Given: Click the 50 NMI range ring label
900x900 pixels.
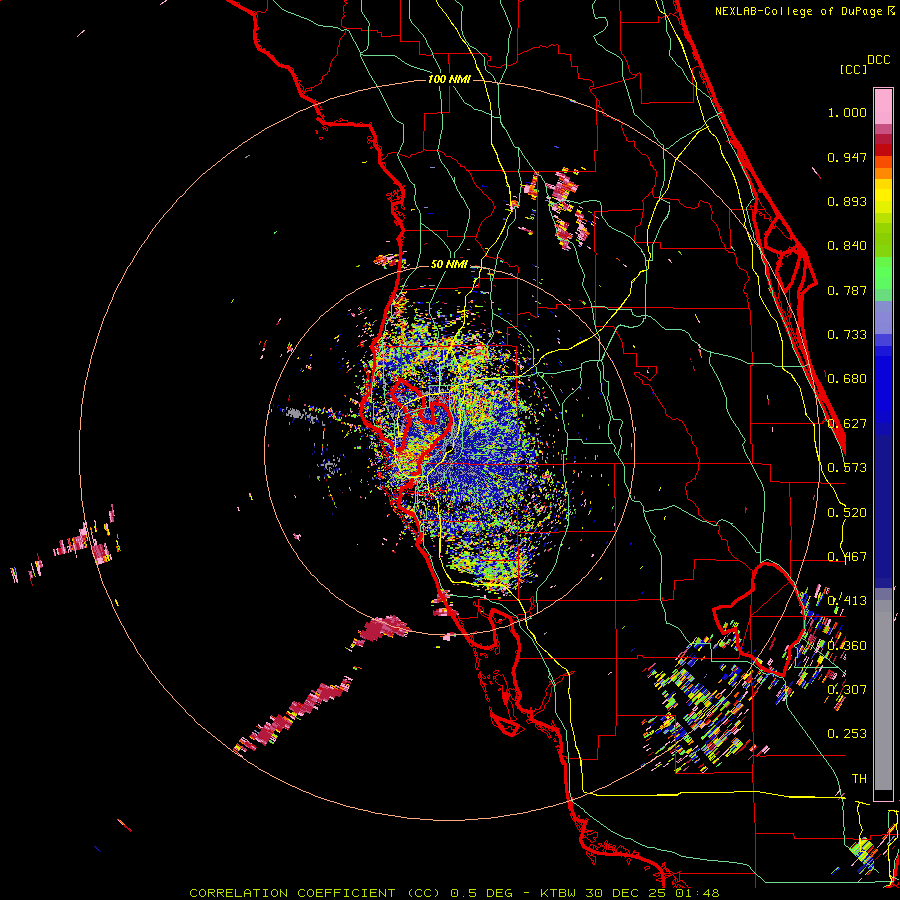Looking at the screenshot, I should click(x=449, y=264).
